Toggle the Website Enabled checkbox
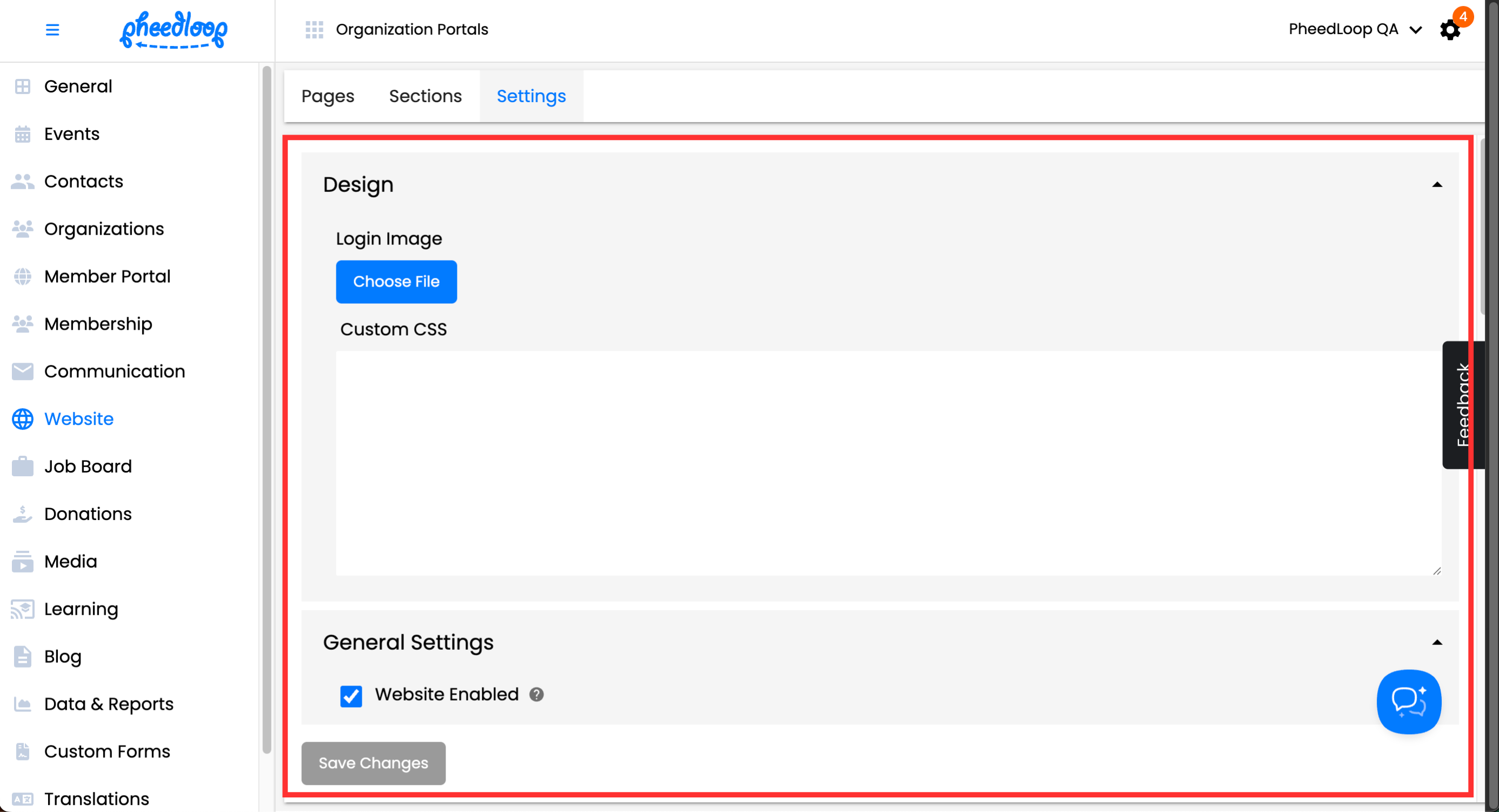Viewport: 1499px width, 812px height. (x=351, y=696)
